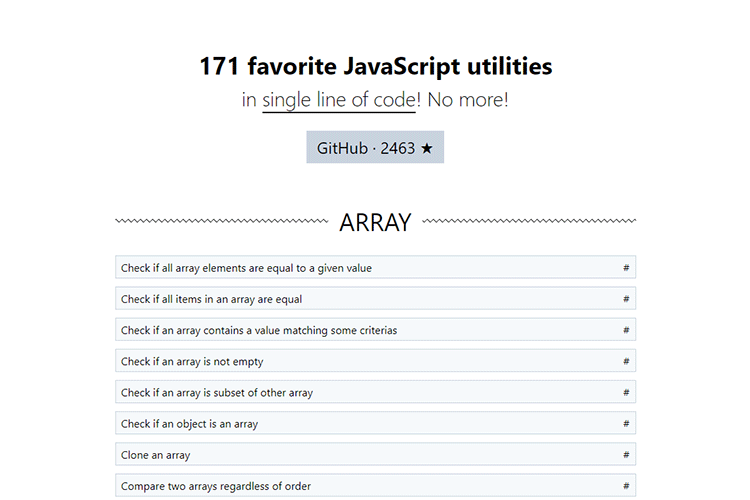Click the # anchor for 'array is not empty'
This screenshot has width=750, height=500.
click(x=626, y=361)
